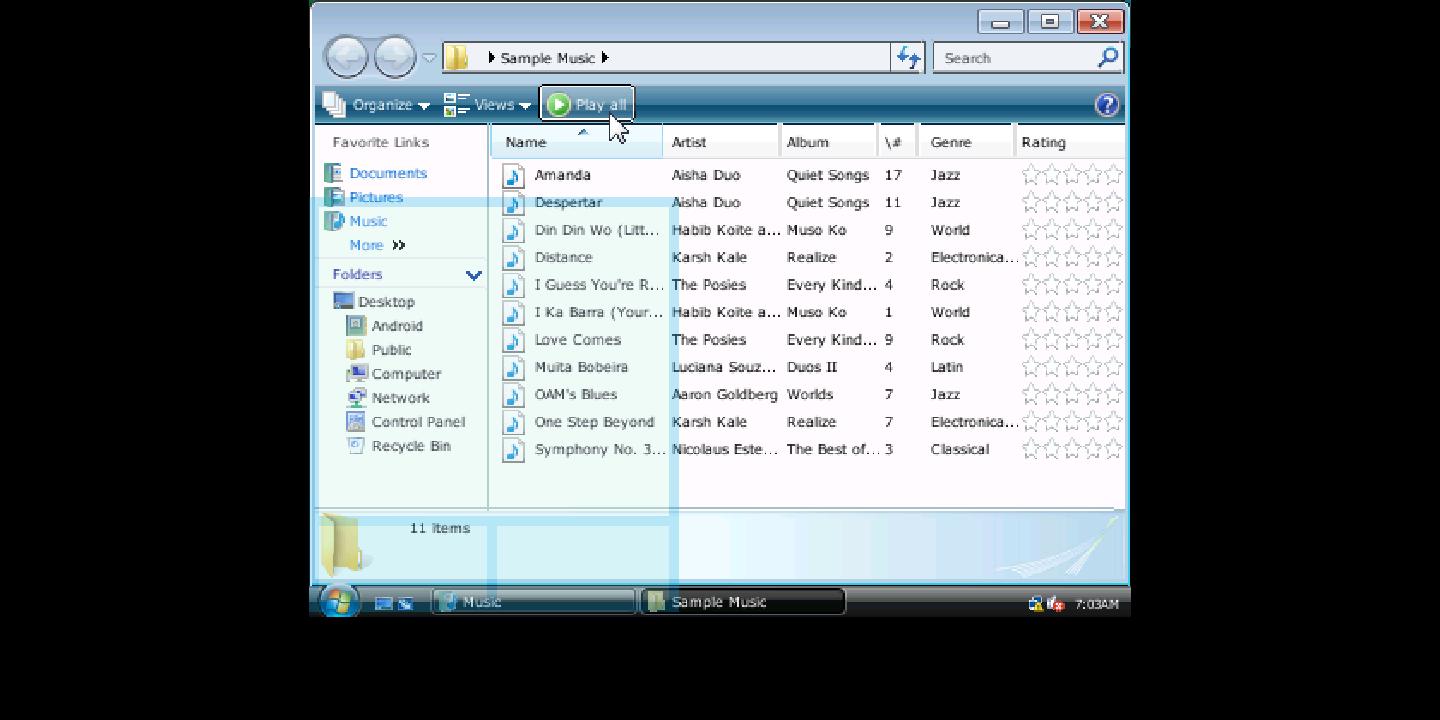Expand More favorite links
This screenshot has width=1440, height=720.
click(377, 246)
